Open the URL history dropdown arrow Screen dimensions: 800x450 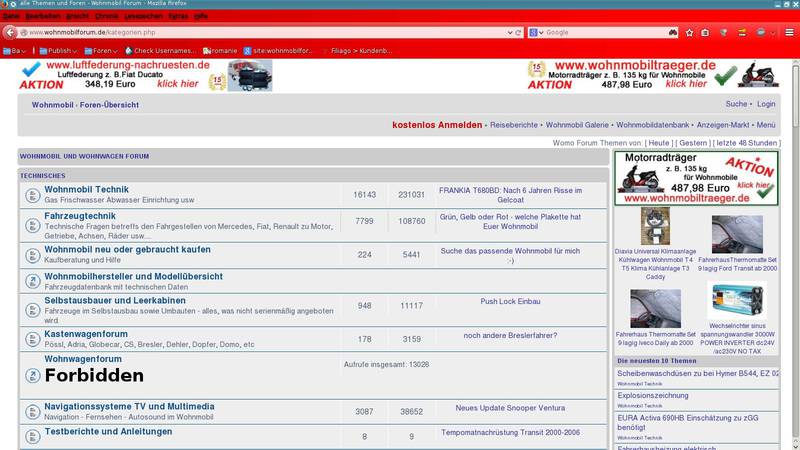pos(510,32)
